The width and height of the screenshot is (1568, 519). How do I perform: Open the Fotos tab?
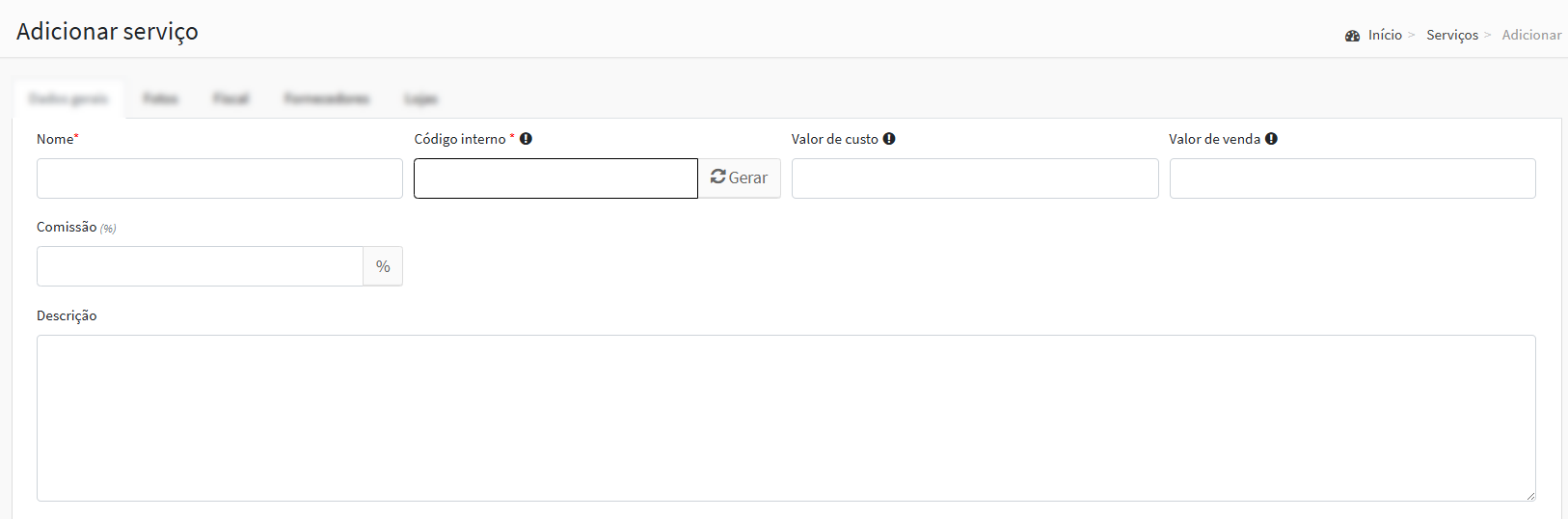[160, 98]
